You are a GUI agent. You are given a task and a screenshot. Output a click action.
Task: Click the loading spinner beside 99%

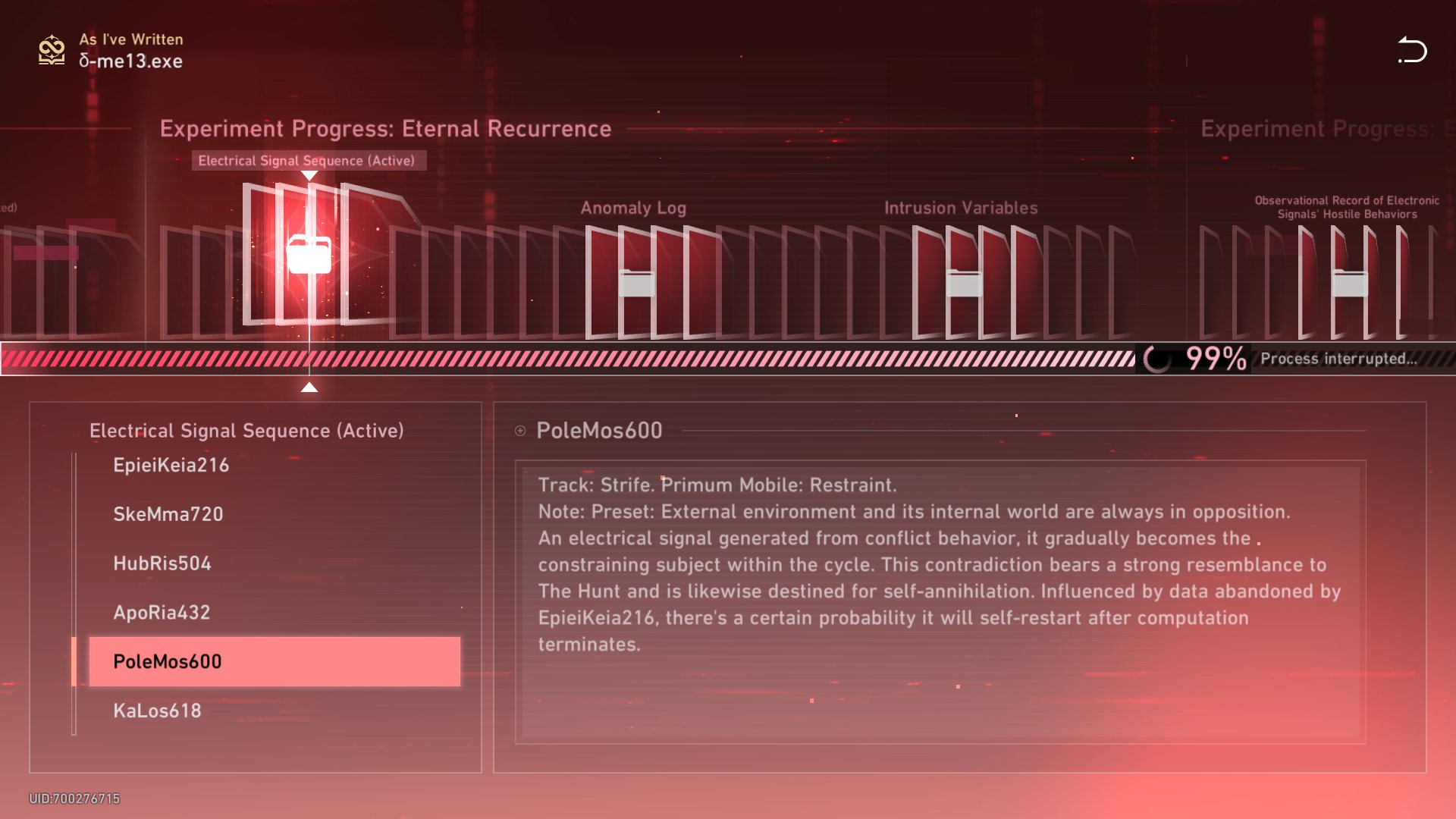click(1157, 359)
